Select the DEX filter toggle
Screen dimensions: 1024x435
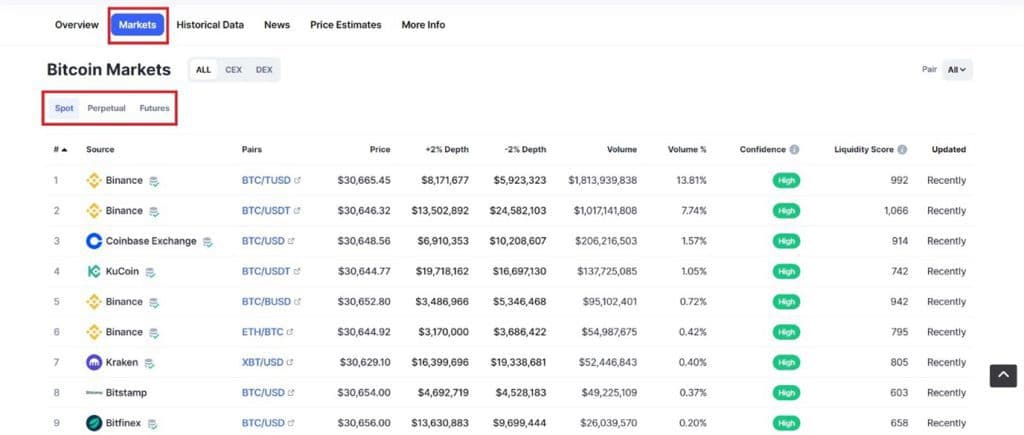tap(264, 70)
